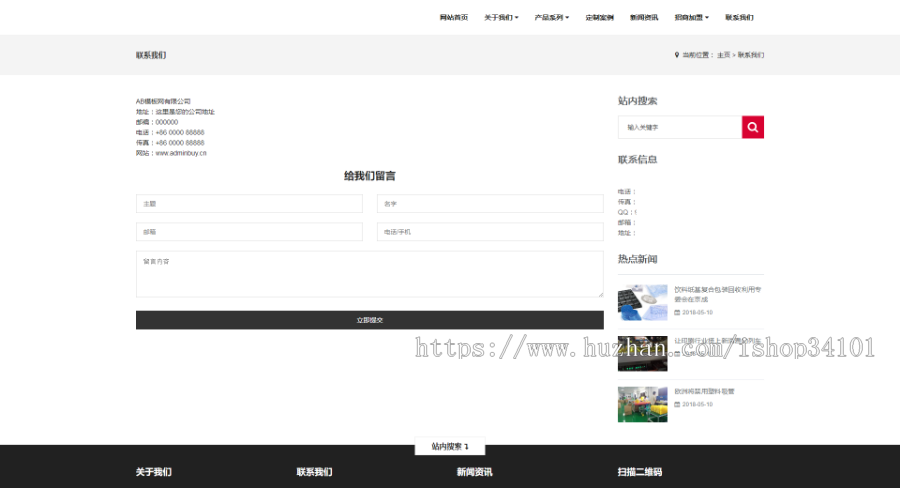Open second news thumbnail with dark machine
The image size is (900, 488).
[642, 354]
